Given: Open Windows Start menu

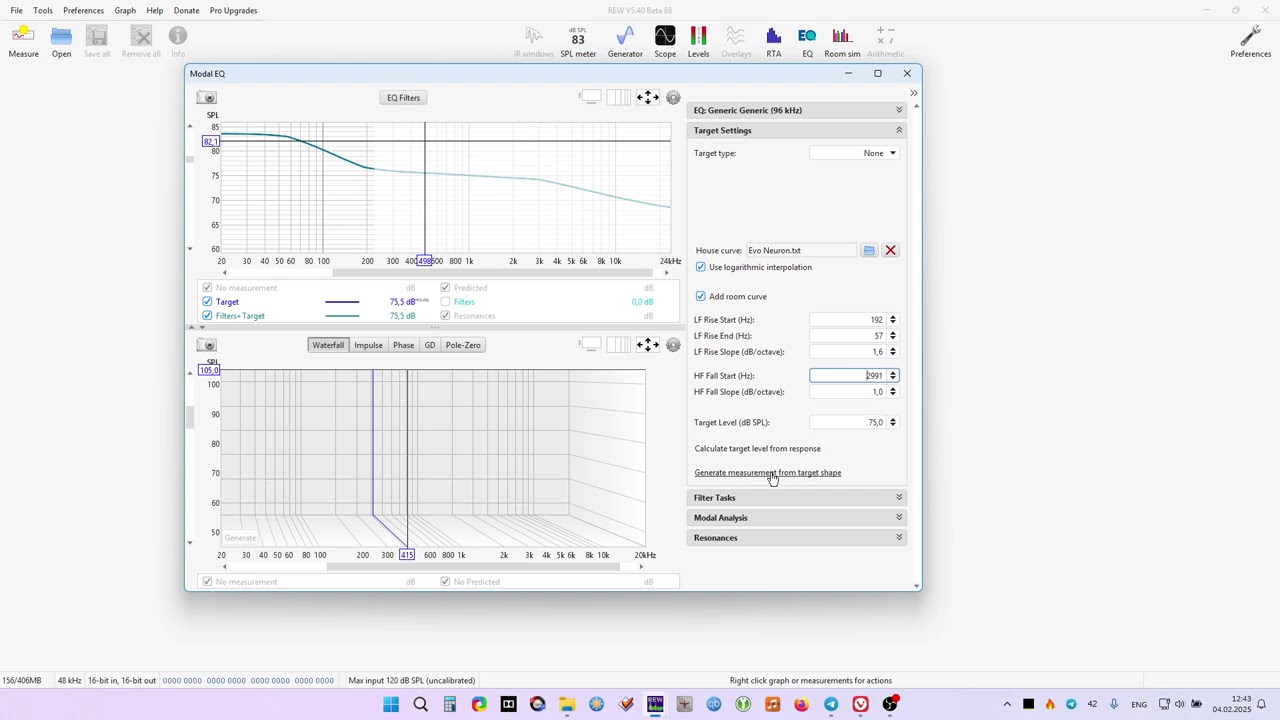Looking at the screenshot, I should (x=391, y=704).
